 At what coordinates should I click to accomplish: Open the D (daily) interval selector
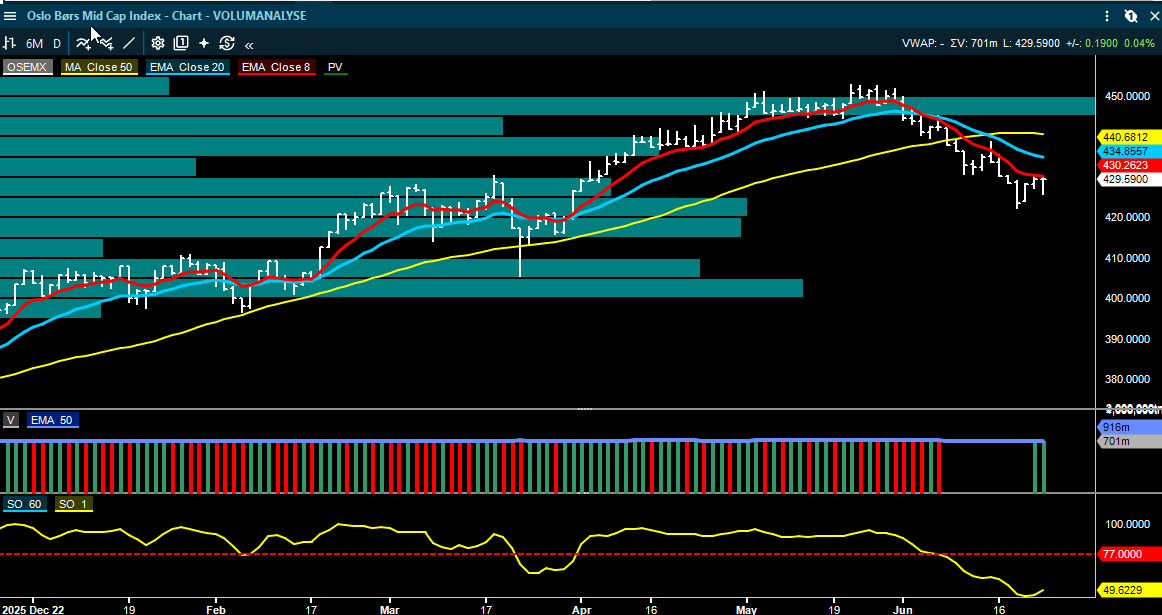(x=57, y=44)
